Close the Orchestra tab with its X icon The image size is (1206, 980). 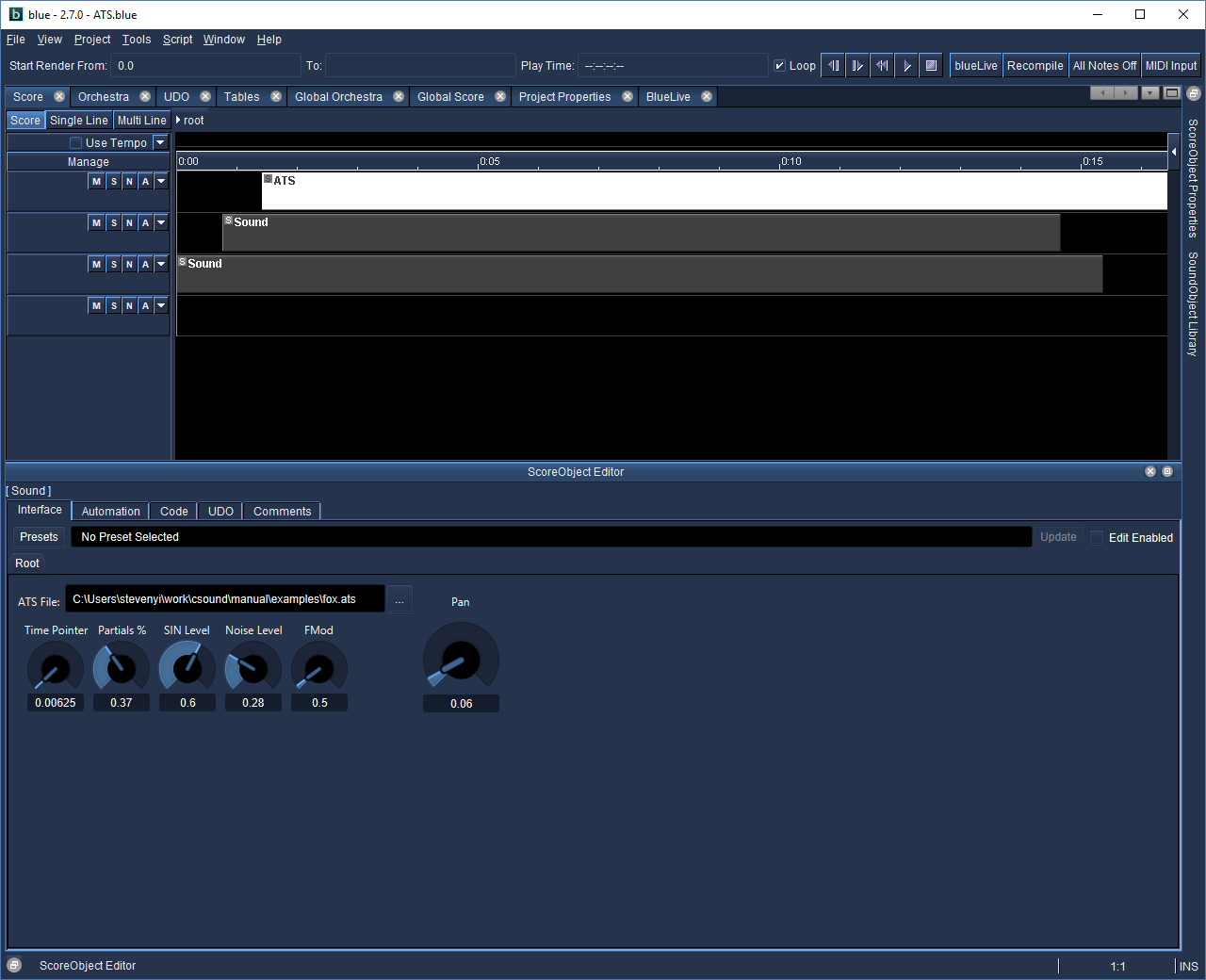click(x=145, y=97)
